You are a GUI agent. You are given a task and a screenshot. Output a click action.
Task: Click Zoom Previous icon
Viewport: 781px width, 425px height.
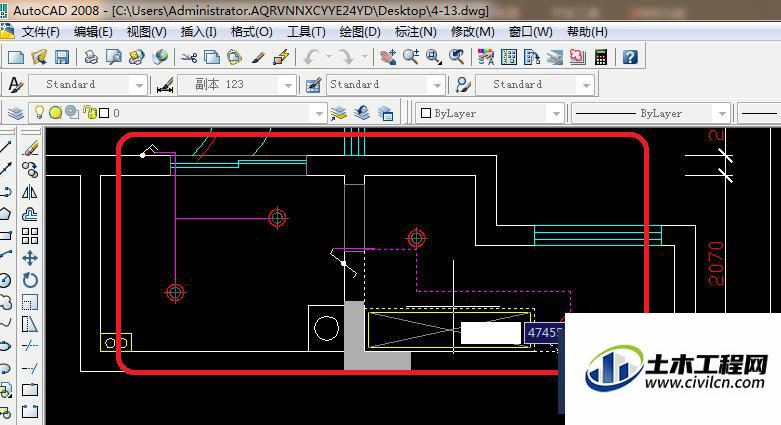coord(456,57)
